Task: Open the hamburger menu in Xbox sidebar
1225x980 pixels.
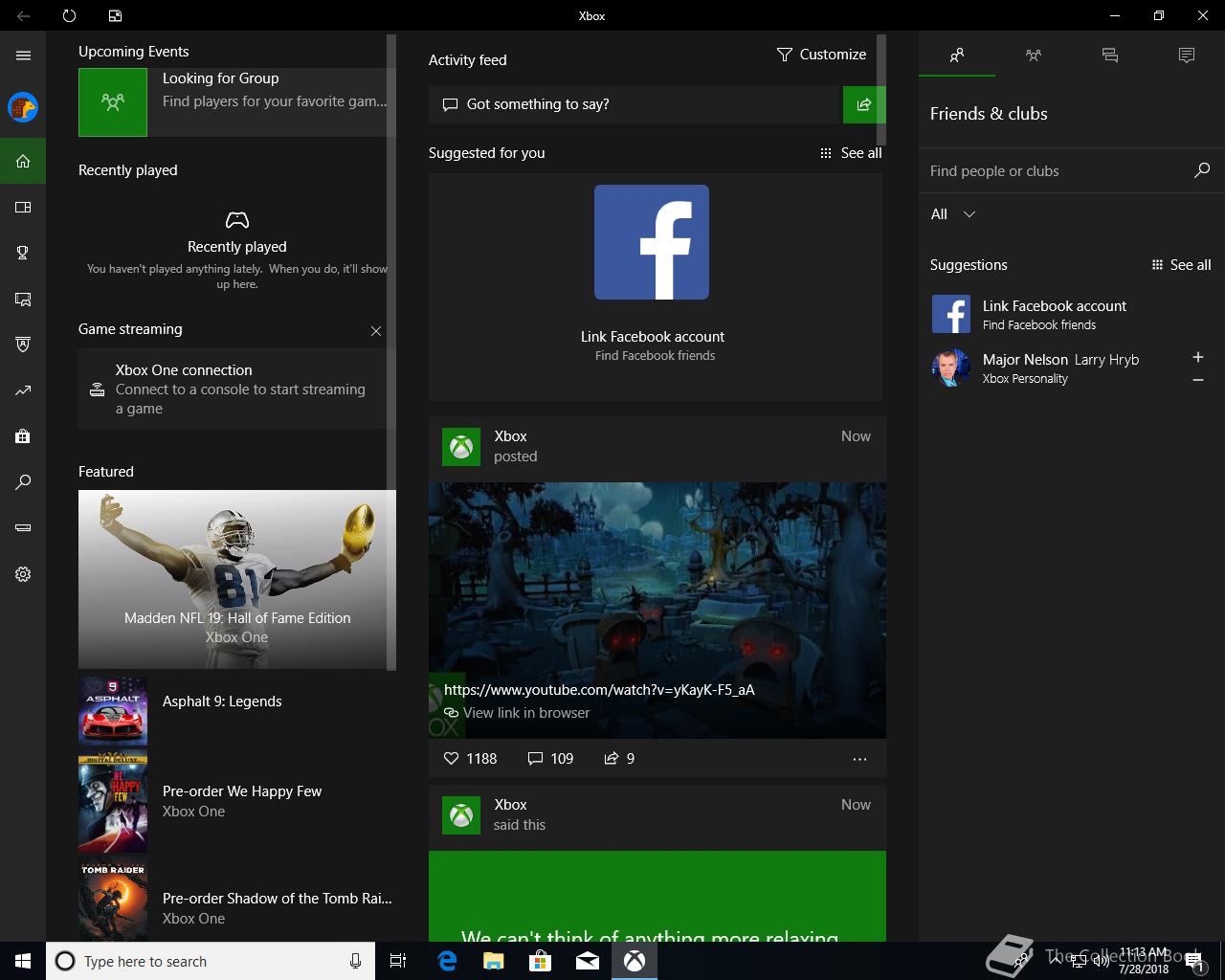Action: (23, 56)
